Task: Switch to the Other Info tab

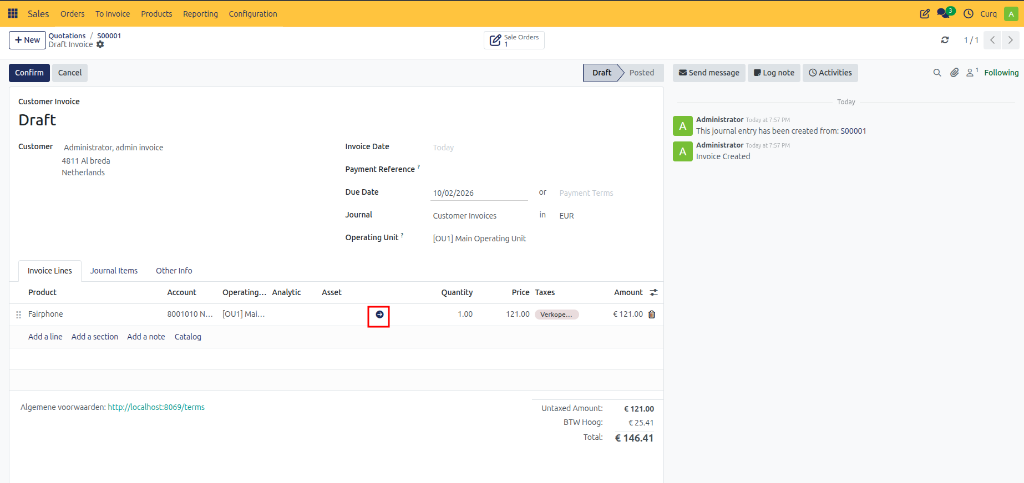Action: coord(174,271)
